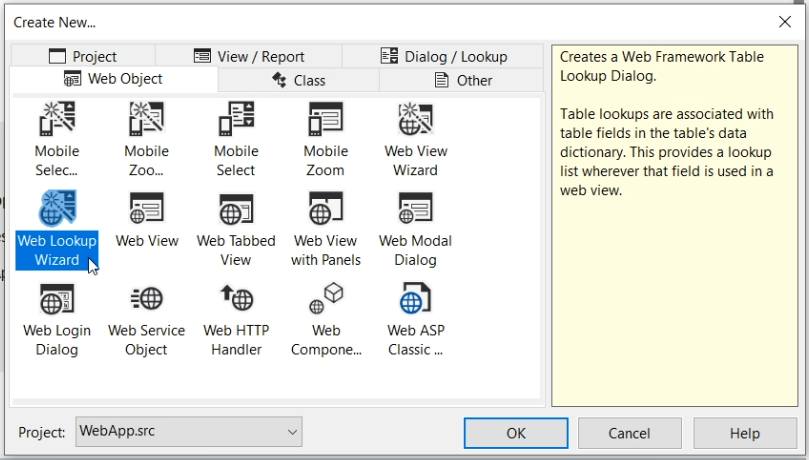The width and height of the screenshot is (809, 460).
Task: Select the Web ASP Classic icon
Action: (x=415, y=299)
